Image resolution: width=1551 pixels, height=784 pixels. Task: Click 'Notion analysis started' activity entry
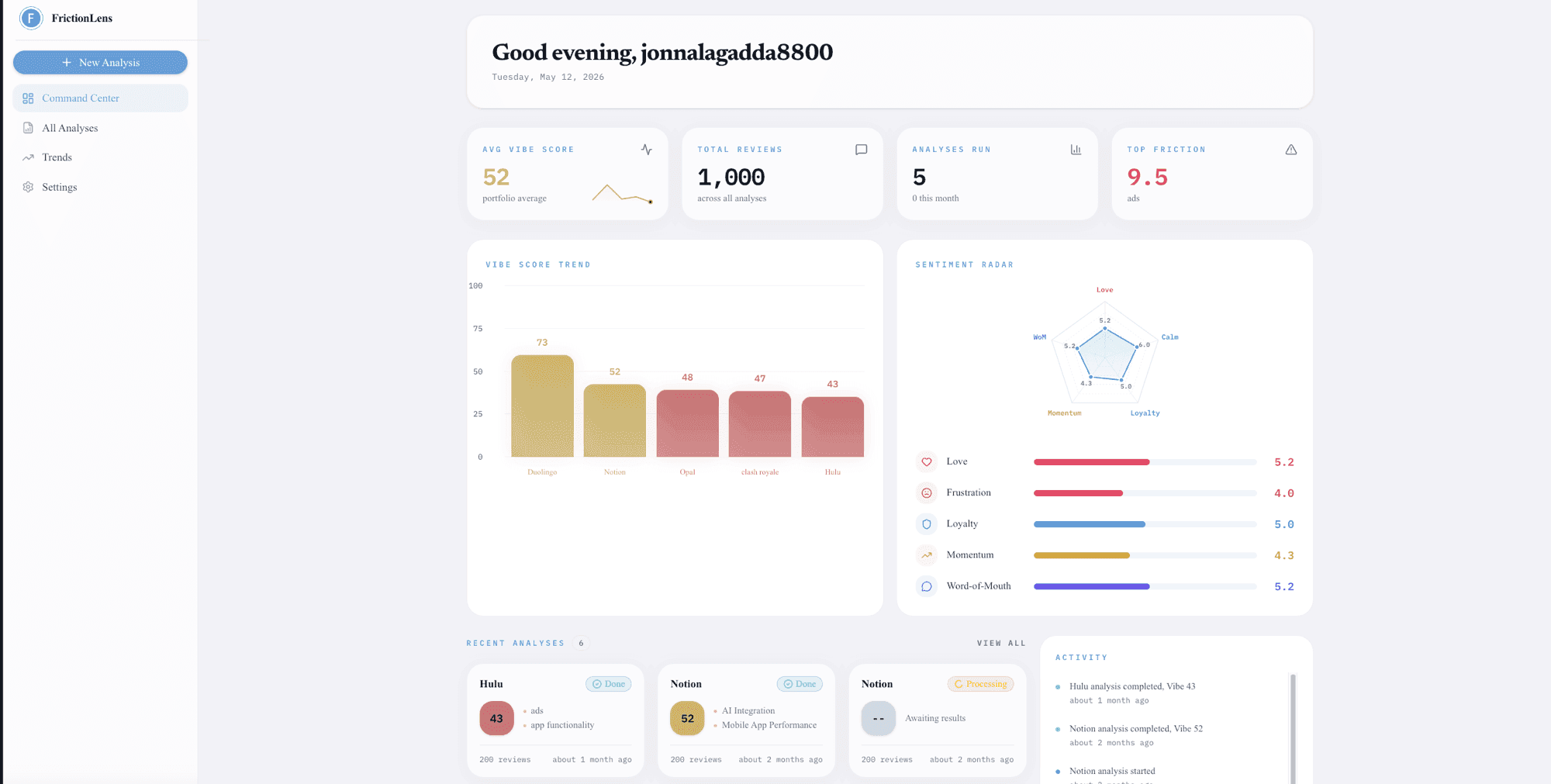click(x=1112, y=771)
